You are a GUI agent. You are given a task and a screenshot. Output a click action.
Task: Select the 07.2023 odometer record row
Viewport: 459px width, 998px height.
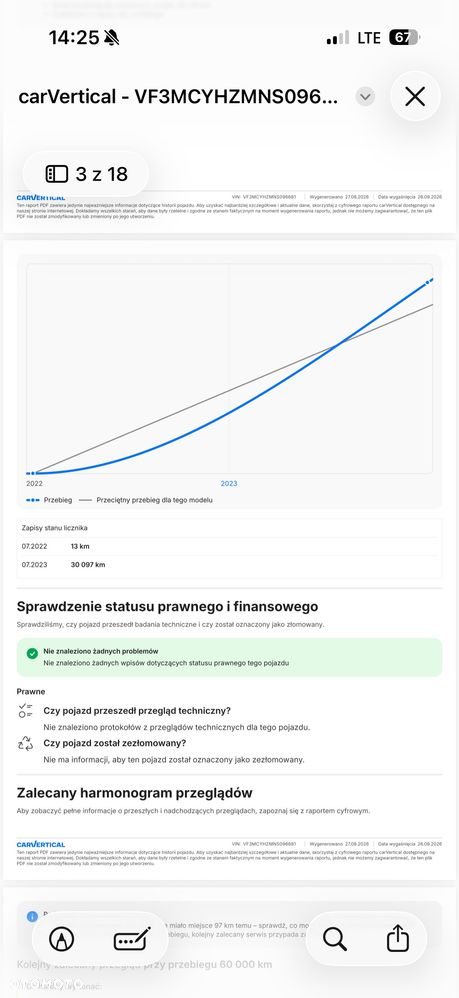(229, 565)
